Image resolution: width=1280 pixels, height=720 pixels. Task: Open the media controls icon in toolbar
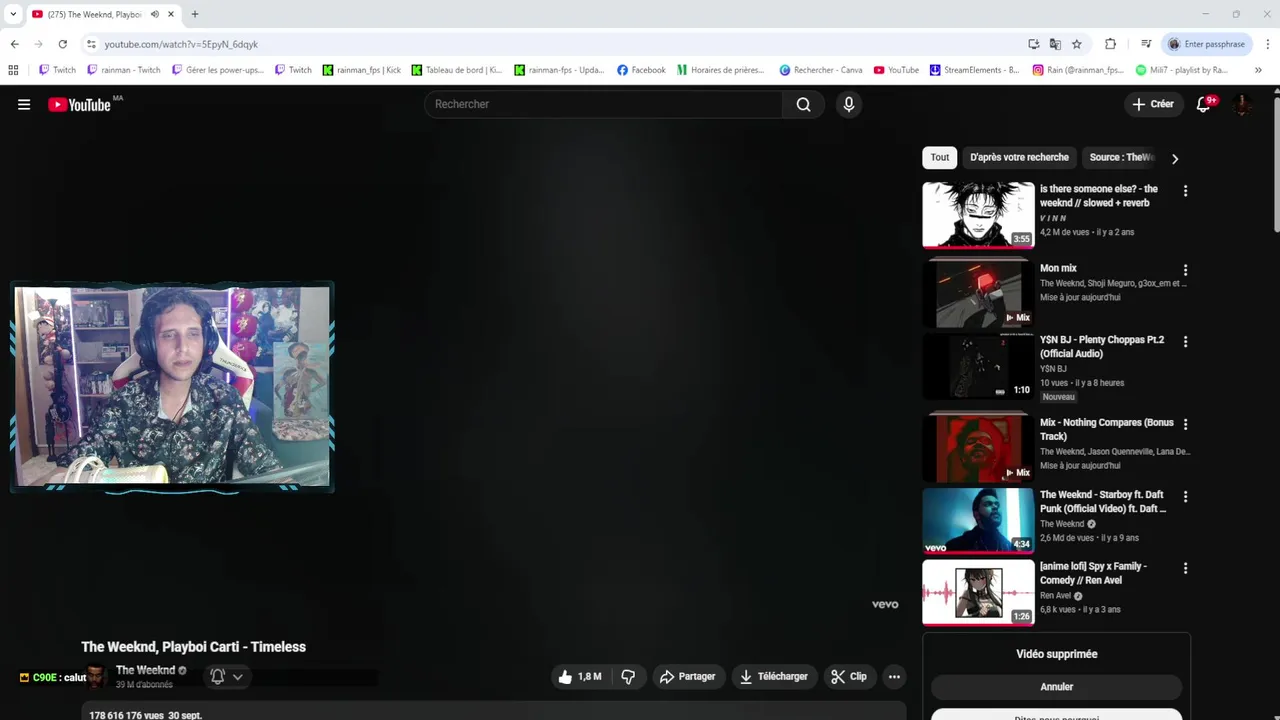click(x=1146, y=44)
